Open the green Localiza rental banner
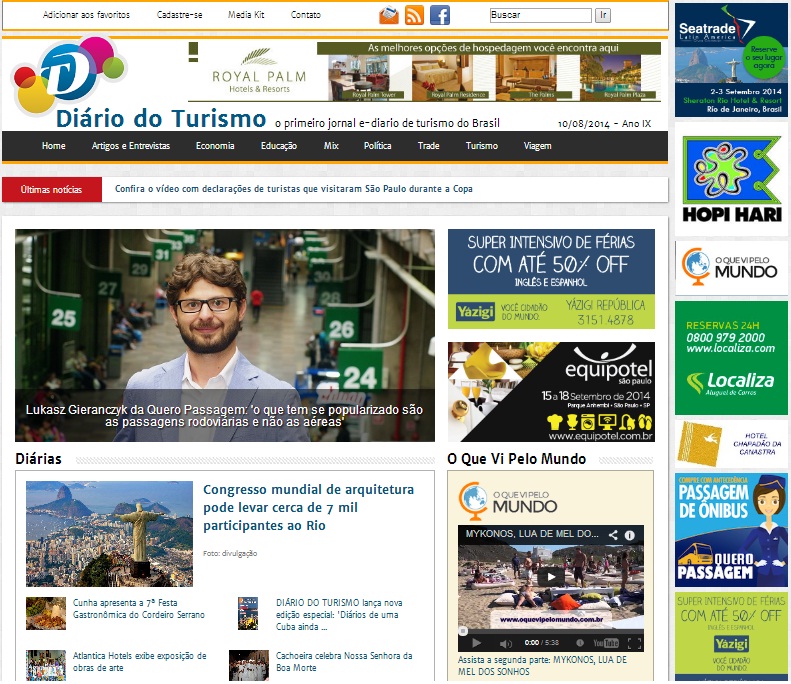Screen dimensions: 791x684 (731, 358)
